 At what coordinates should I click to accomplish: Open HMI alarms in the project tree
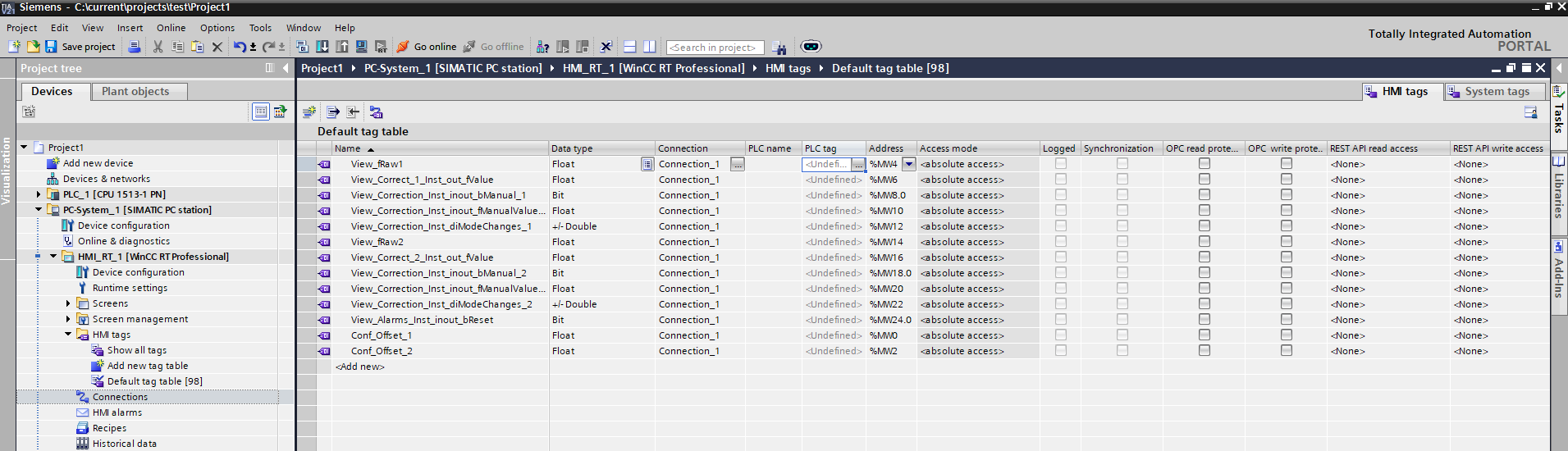click(117, 412)
